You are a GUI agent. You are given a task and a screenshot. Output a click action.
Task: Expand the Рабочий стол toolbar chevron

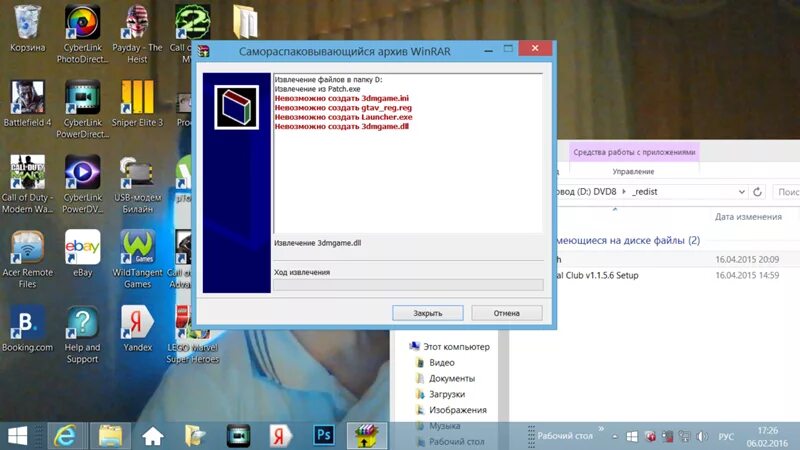(x=601, y=430)
